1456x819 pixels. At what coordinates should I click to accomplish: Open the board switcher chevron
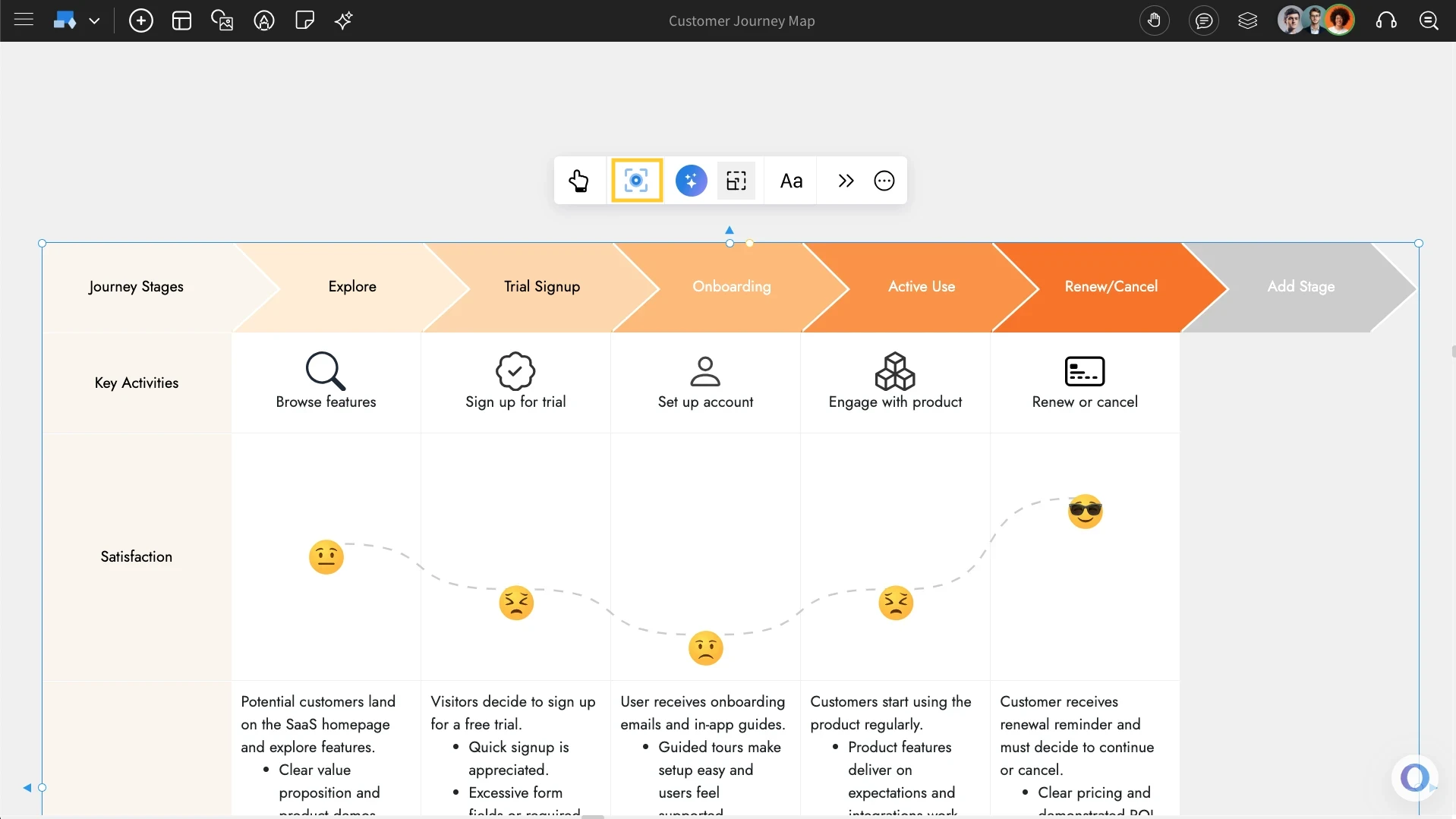pos(95,20)
